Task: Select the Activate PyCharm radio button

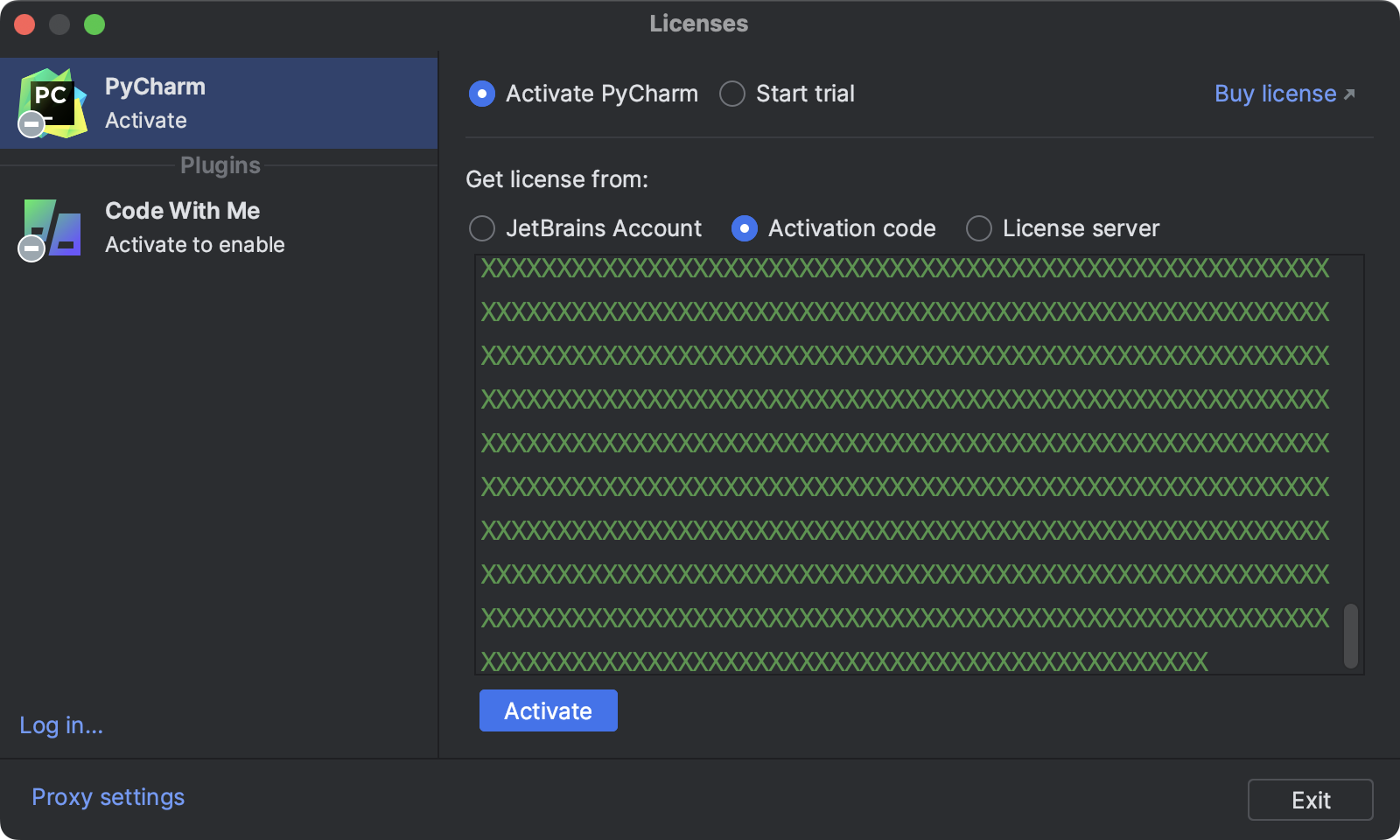Action: (481, 94)
